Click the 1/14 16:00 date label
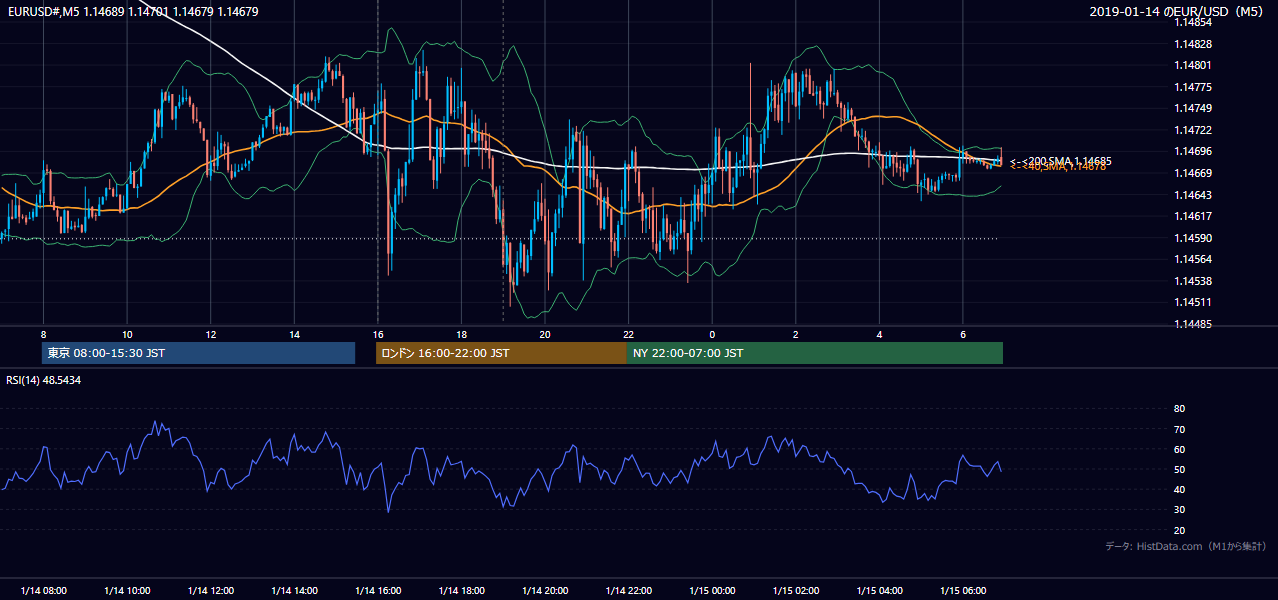The height and width of the screenshot is (600, 1278). coord(377,591)
